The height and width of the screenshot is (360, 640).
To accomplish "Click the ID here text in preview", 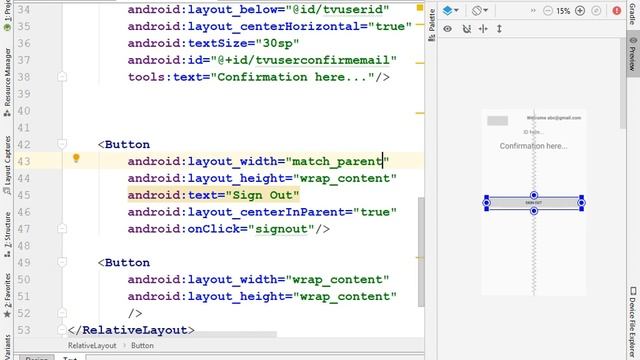I will (533, 132).
